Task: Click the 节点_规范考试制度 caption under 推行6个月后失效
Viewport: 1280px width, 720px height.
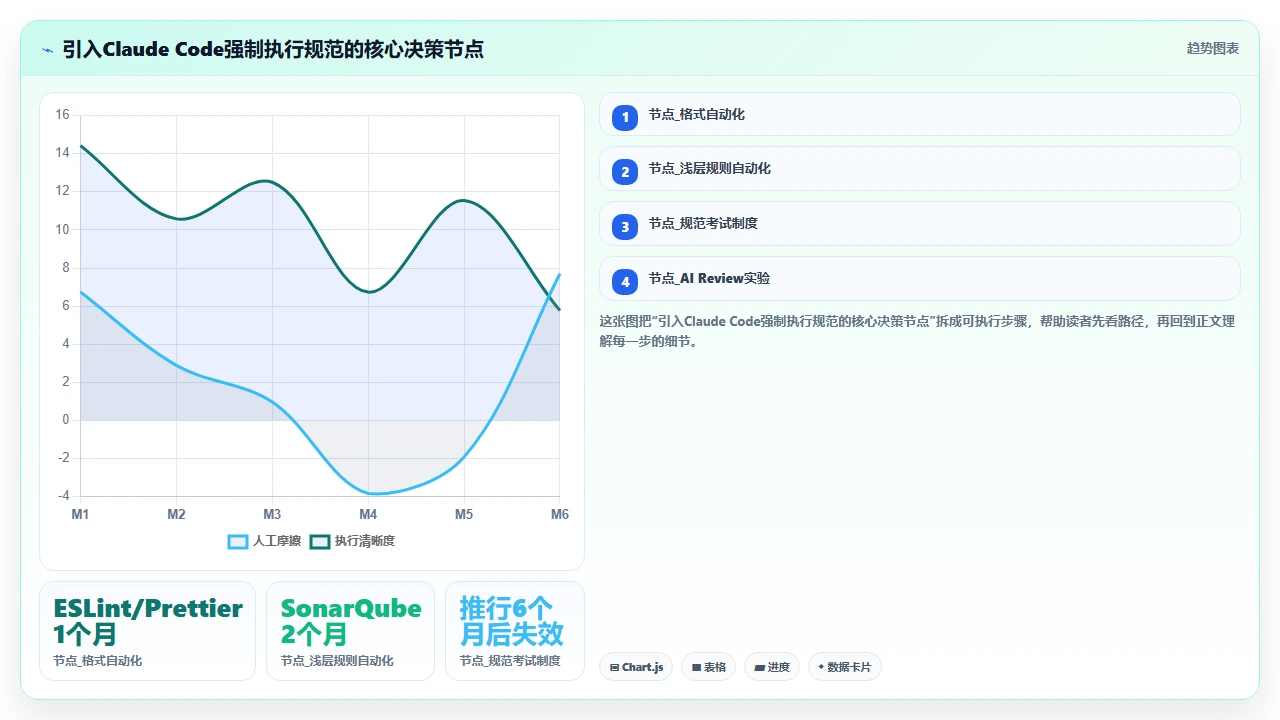Action: 510,661
